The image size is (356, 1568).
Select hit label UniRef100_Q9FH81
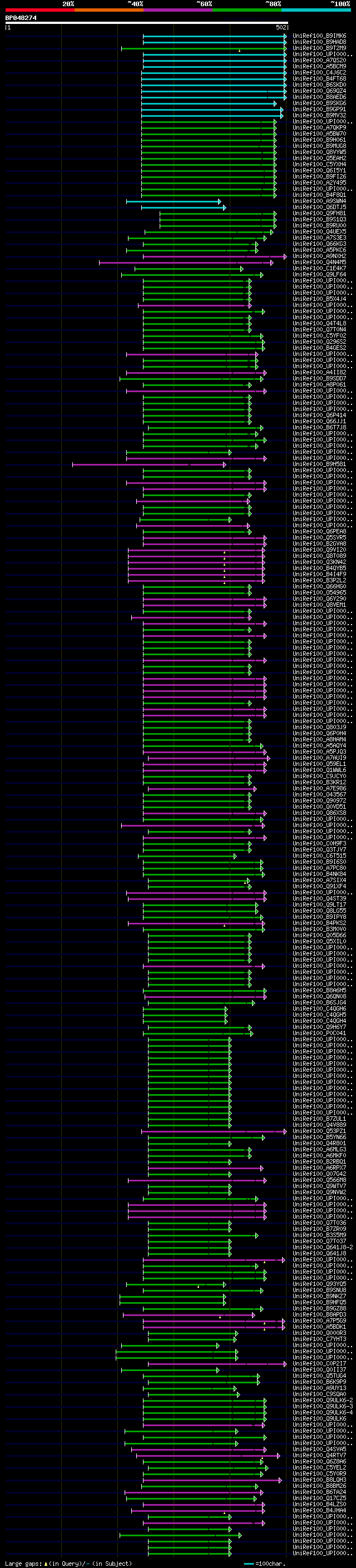tap(319, 214)
